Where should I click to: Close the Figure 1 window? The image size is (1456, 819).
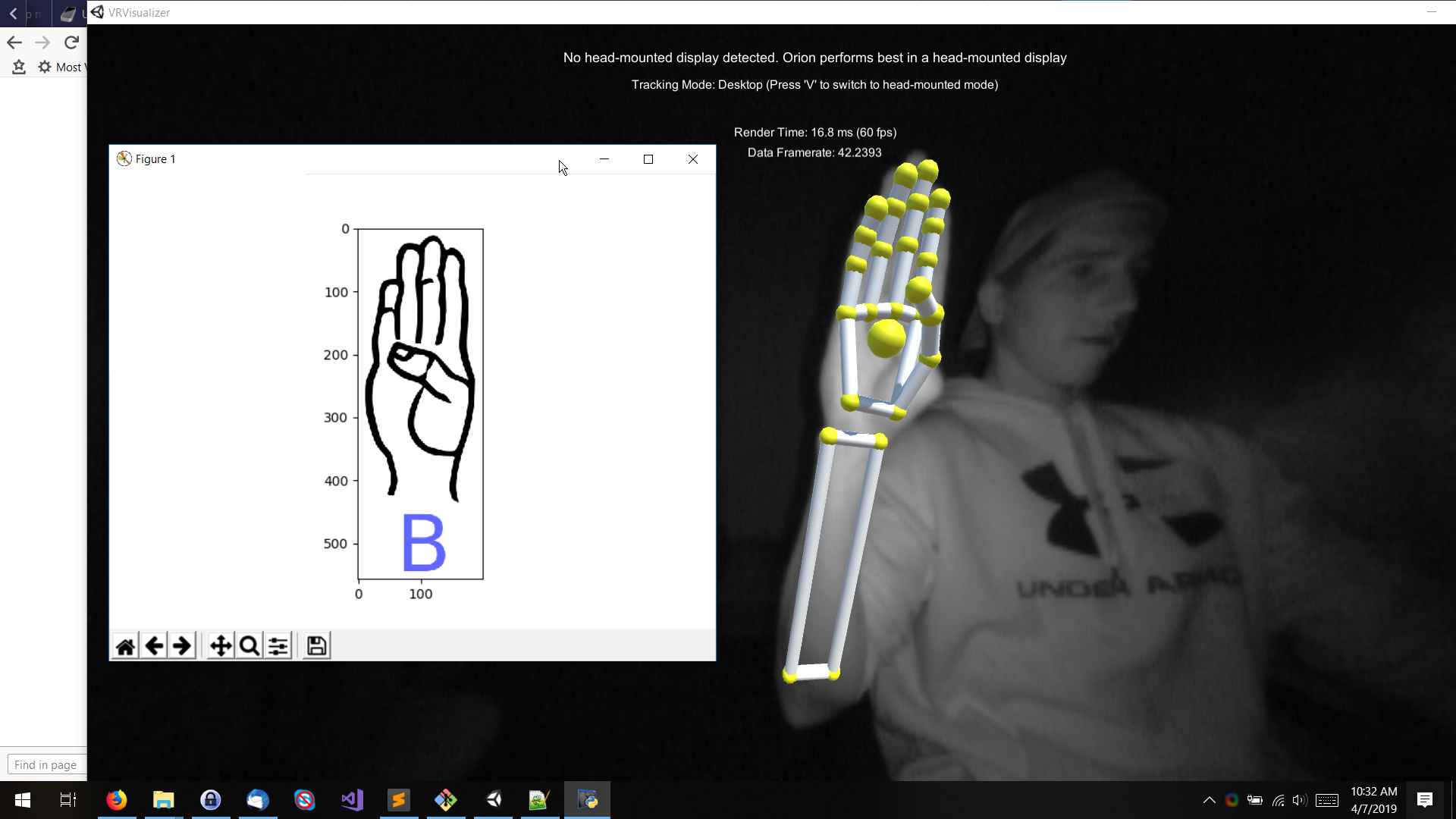point(693,159)
